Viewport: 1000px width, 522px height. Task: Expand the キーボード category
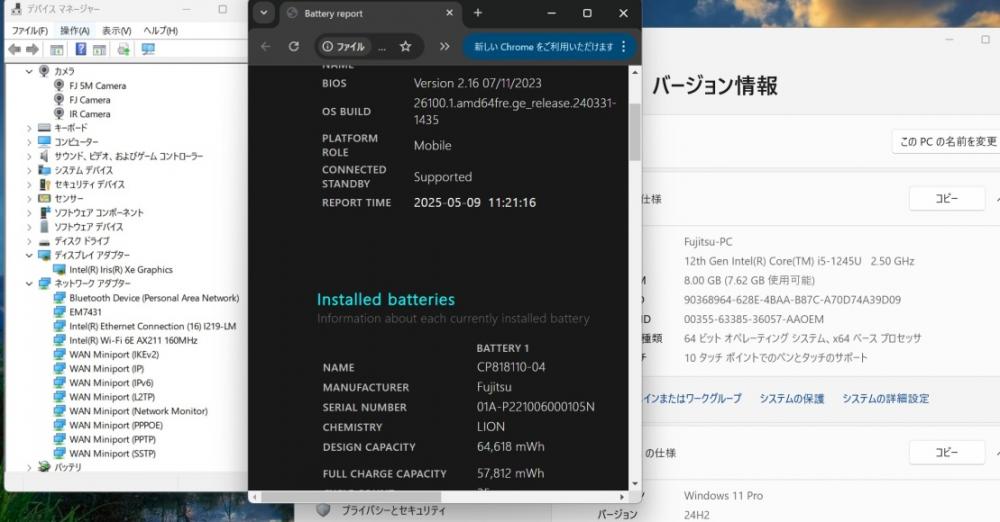point(29,128)
